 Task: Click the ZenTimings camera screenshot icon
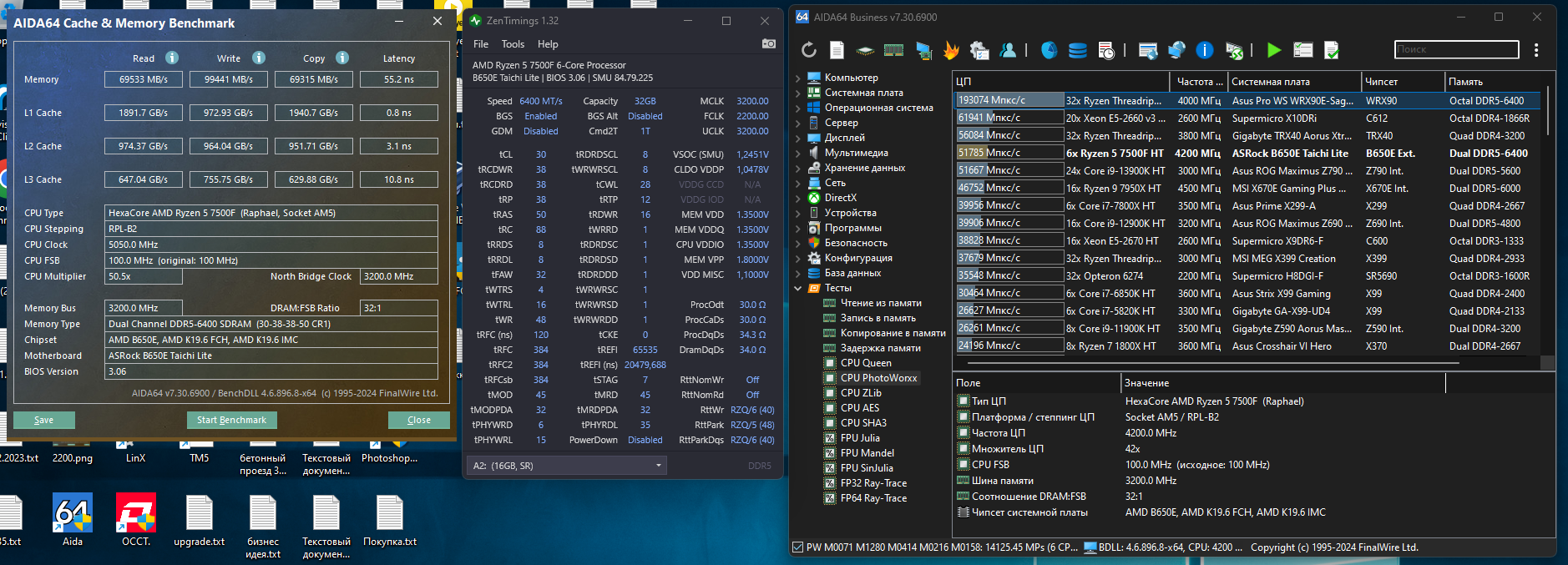click(769, 43)
